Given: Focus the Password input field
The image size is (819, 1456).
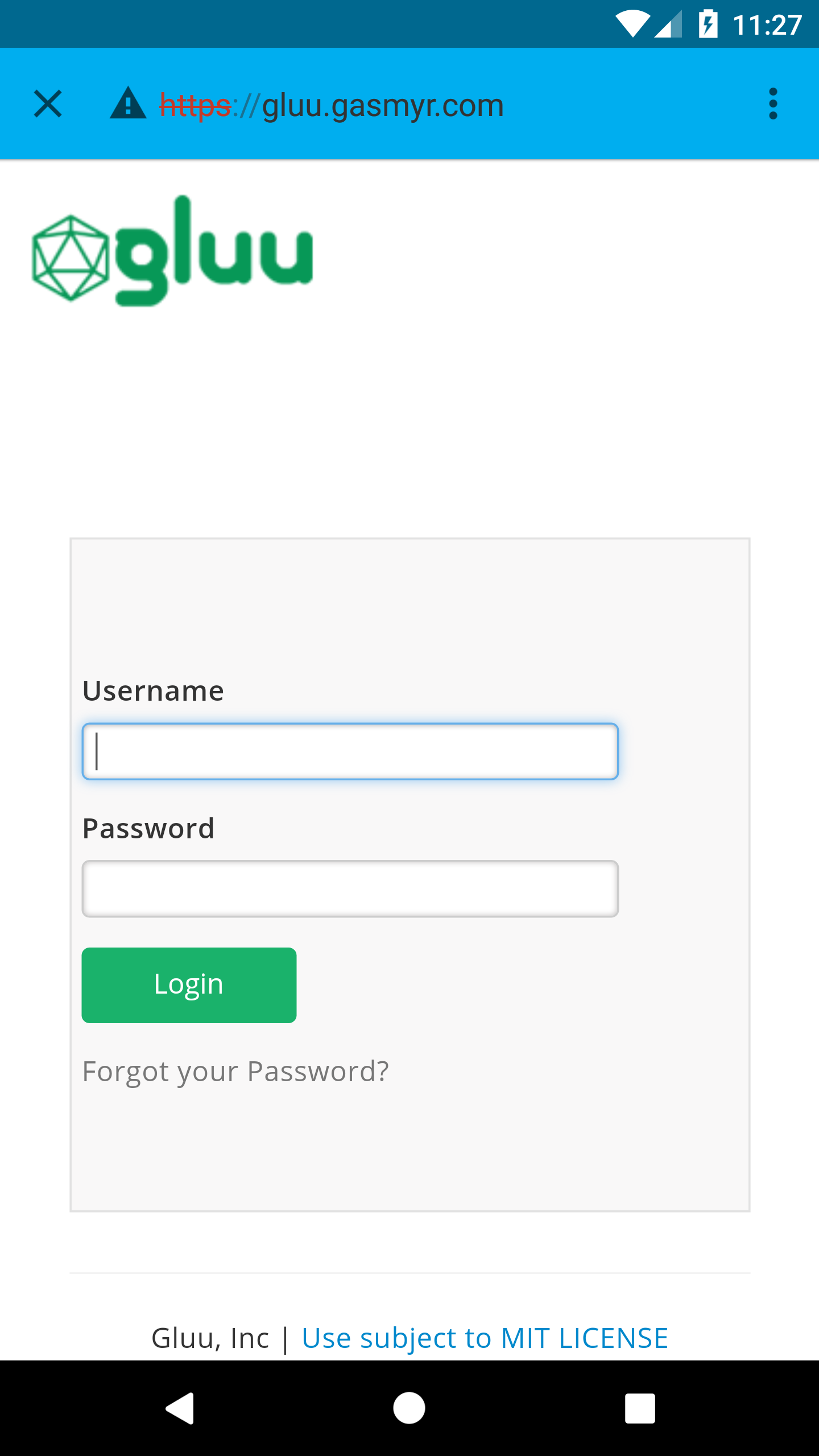Looking at the screenshot, I should (350, 888).
